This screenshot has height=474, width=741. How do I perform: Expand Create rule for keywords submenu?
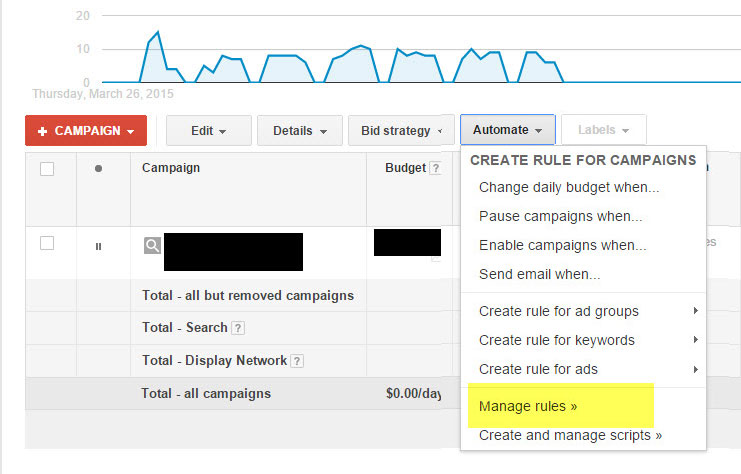[x=583, y=340]
